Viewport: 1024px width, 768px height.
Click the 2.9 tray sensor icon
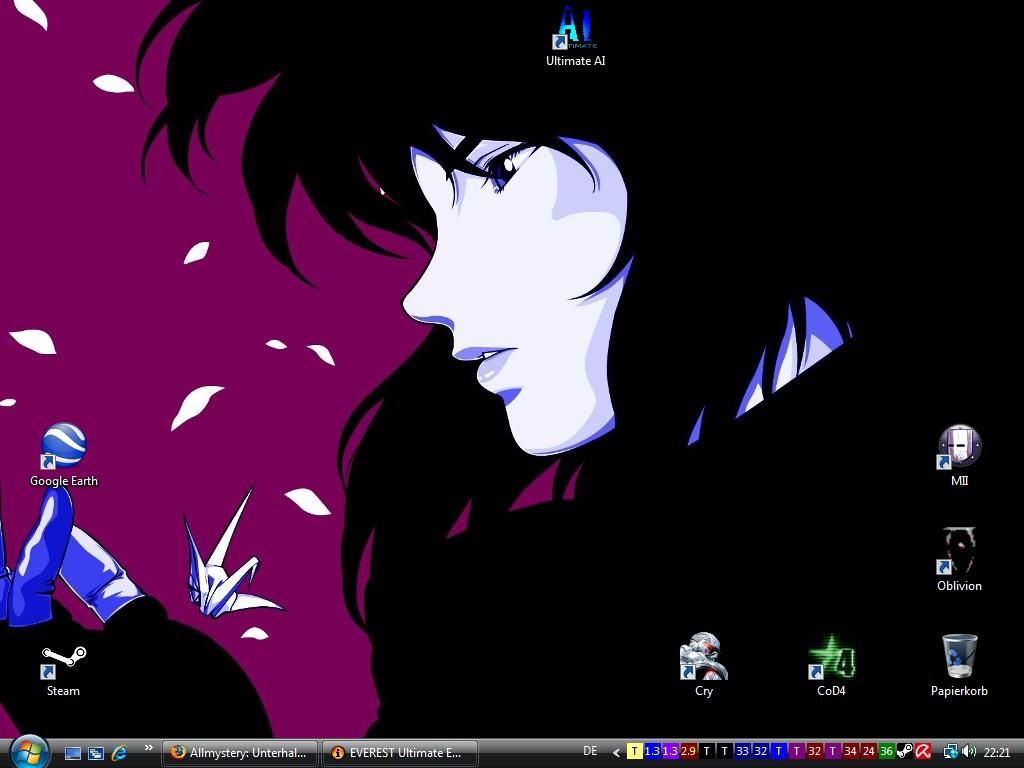click(688, 752)
